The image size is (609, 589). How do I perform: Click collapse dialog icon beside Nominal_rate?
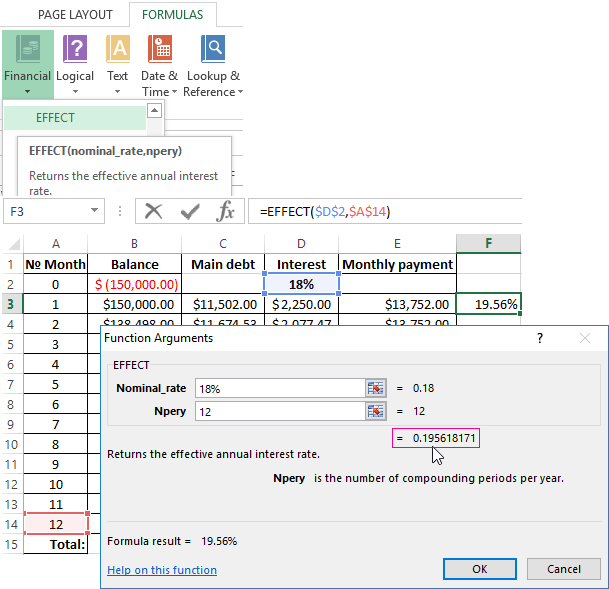[376, 388]
